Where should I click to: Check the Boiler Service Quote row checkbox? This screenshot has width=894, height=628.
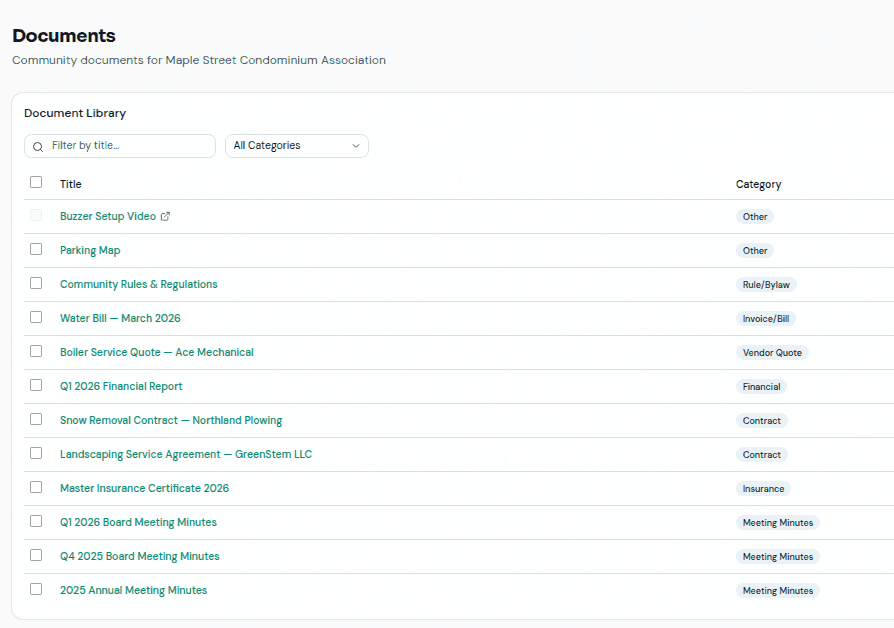tap(36, 351)
